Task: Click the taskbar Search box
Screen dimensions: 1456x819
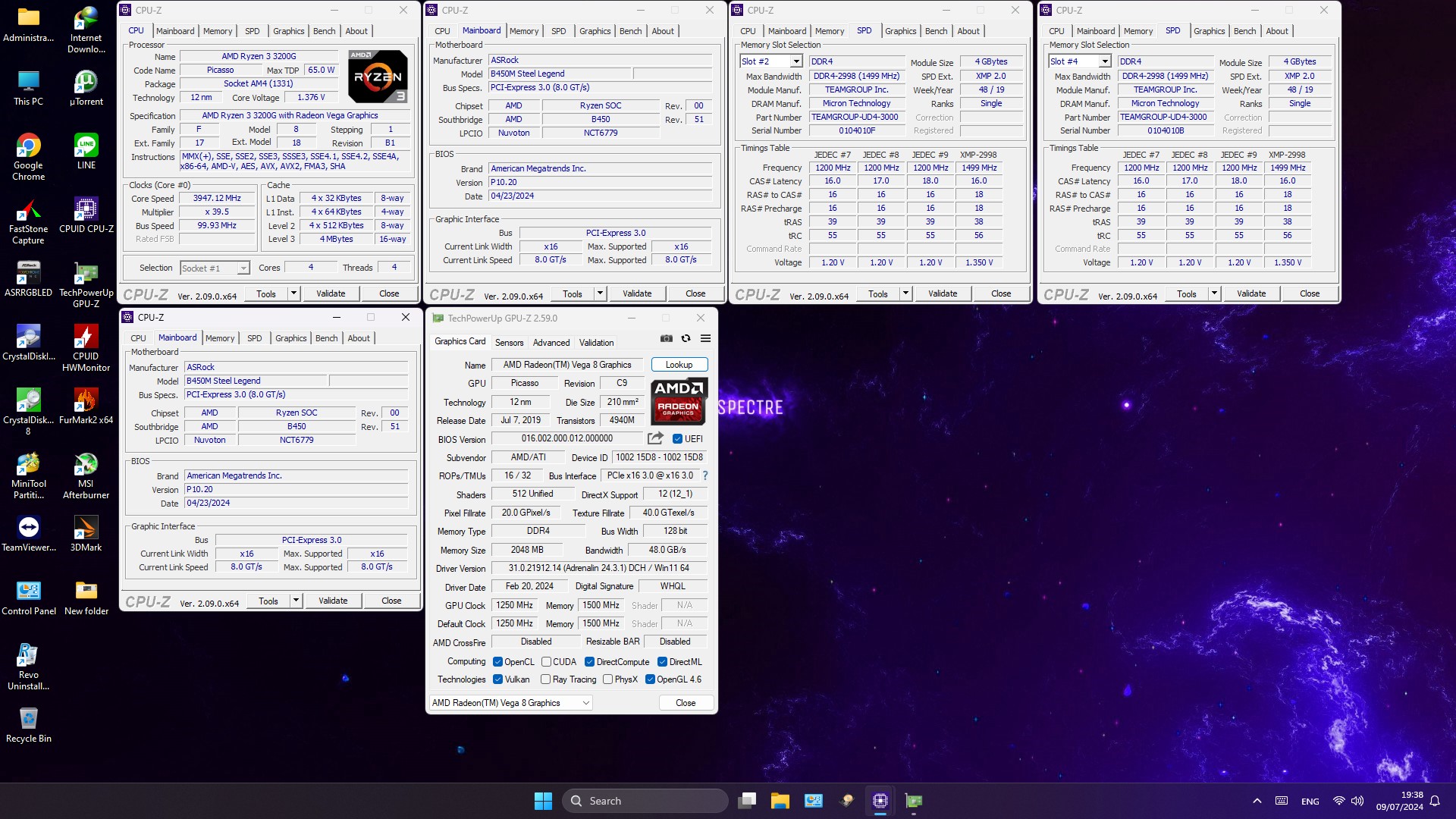Action: 645,801
